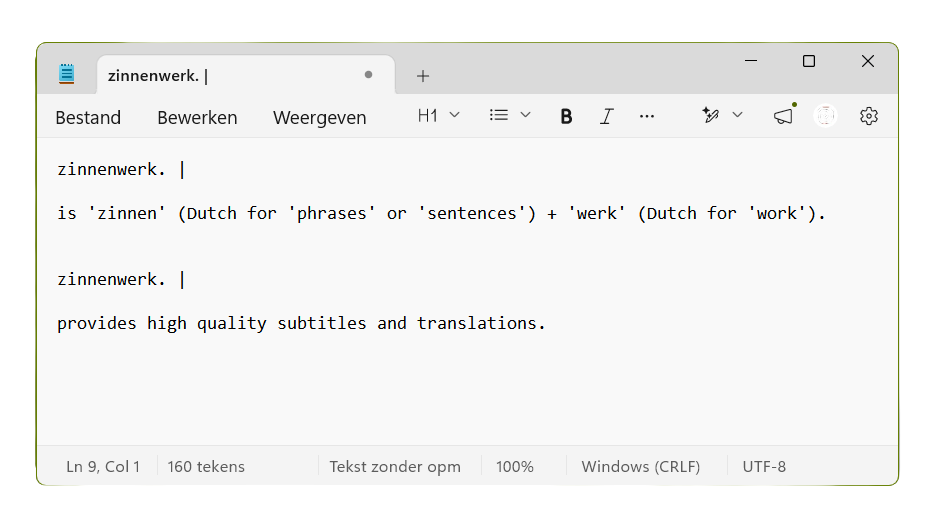Click the line starting "is 'zinnen'"
The image size is (940, 512).
tap(441, 213)
